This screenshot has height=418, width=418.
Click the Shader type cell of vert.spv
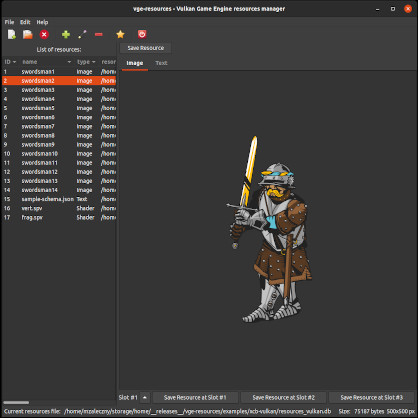pyautogui.click(x=86, y=208)
